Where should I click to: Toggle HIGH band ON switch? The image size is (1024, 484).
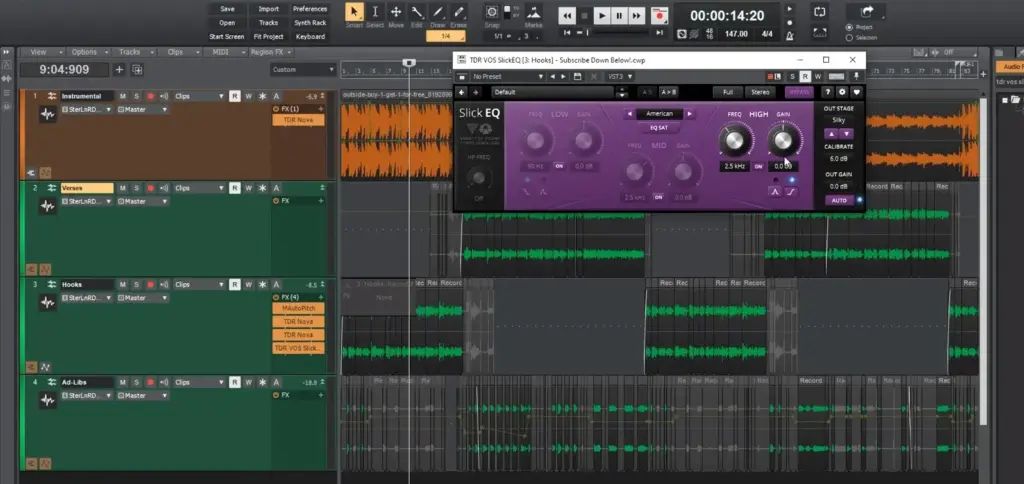click(x=758, y=167)
